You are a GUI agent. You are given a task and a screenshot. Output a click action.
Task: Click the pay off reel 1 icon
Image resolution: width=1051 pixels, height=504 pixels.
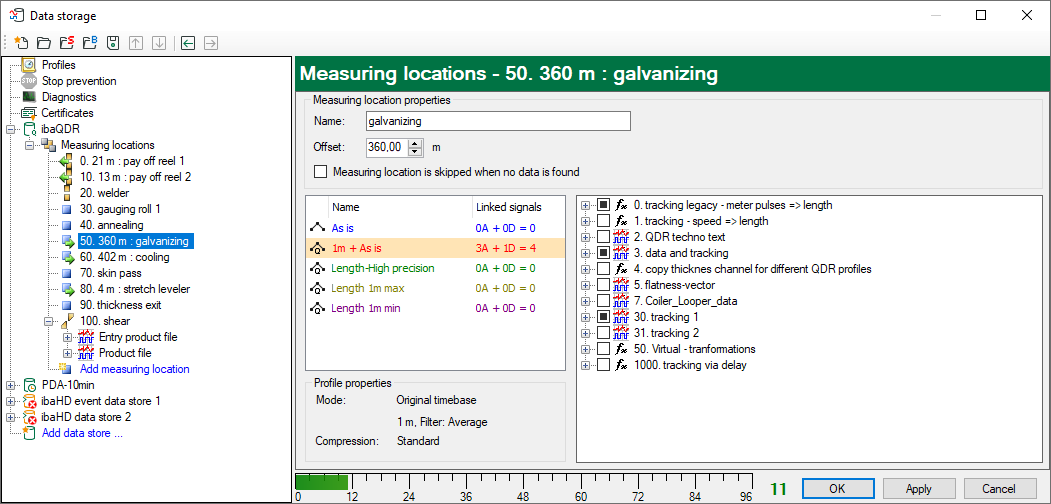(x=66, y=161)
